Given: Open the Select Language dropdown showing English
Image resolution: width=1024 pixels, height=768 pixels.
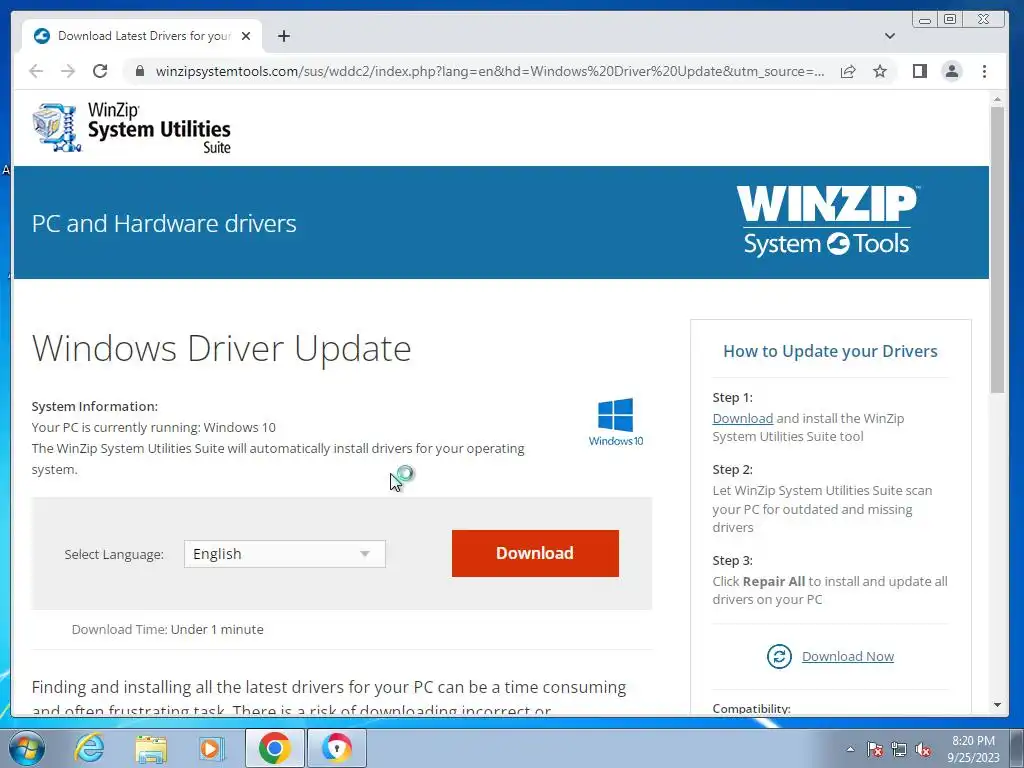Looking at the screenshot, I should 285,554.
